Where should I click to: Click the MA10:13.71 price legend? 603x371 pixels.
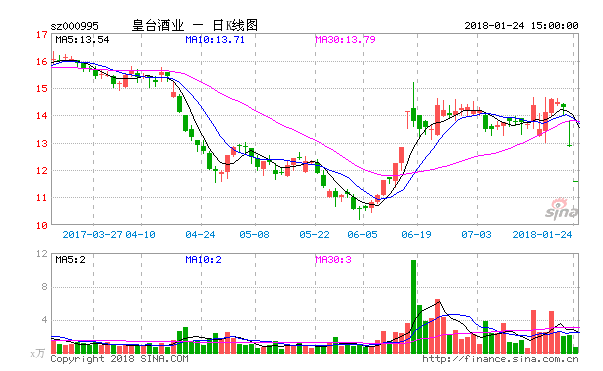(215, 40)
